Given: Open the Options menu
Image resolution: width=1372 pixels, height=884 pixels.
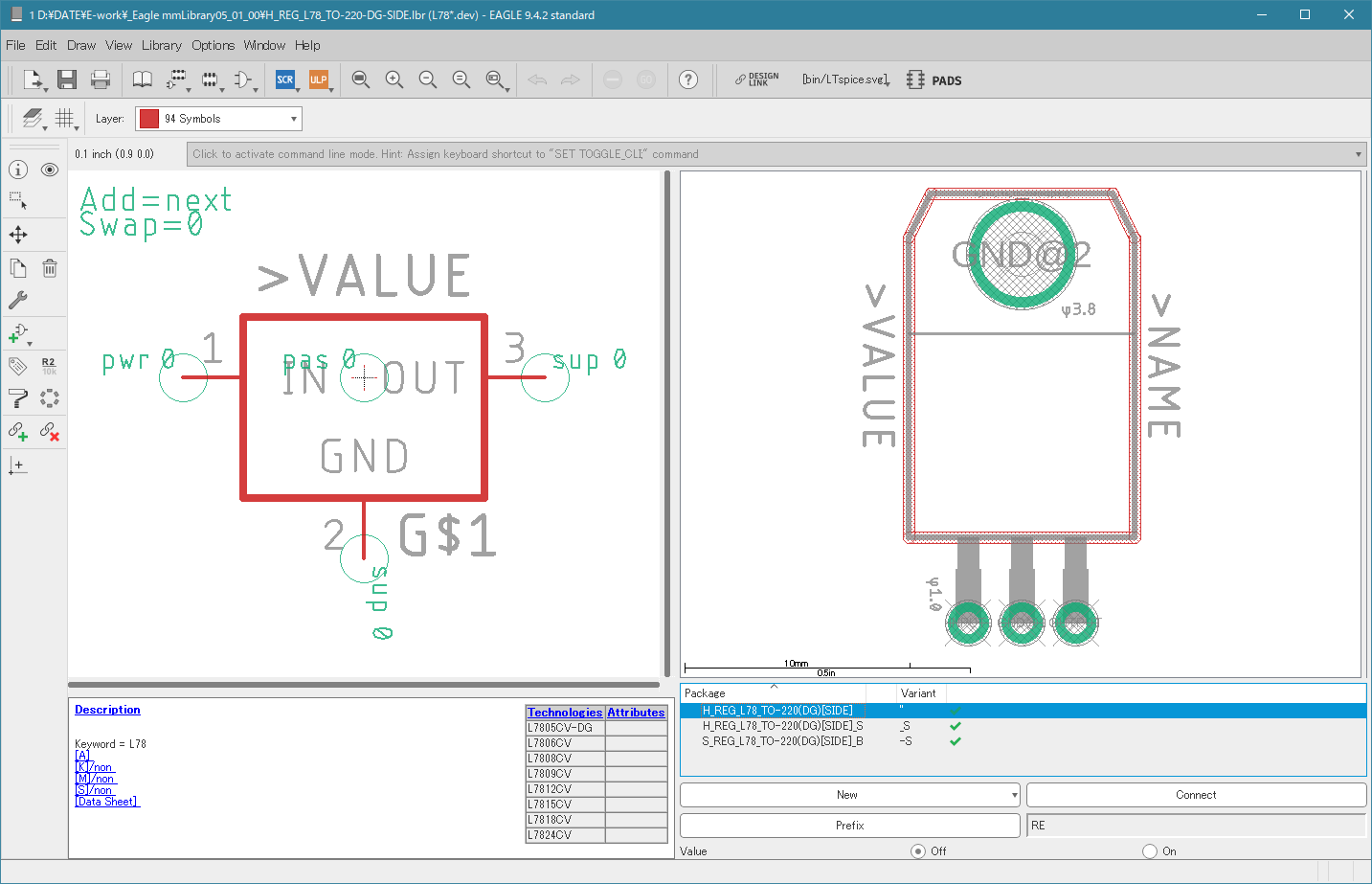Looking at the screenshot, I should 213,45.
